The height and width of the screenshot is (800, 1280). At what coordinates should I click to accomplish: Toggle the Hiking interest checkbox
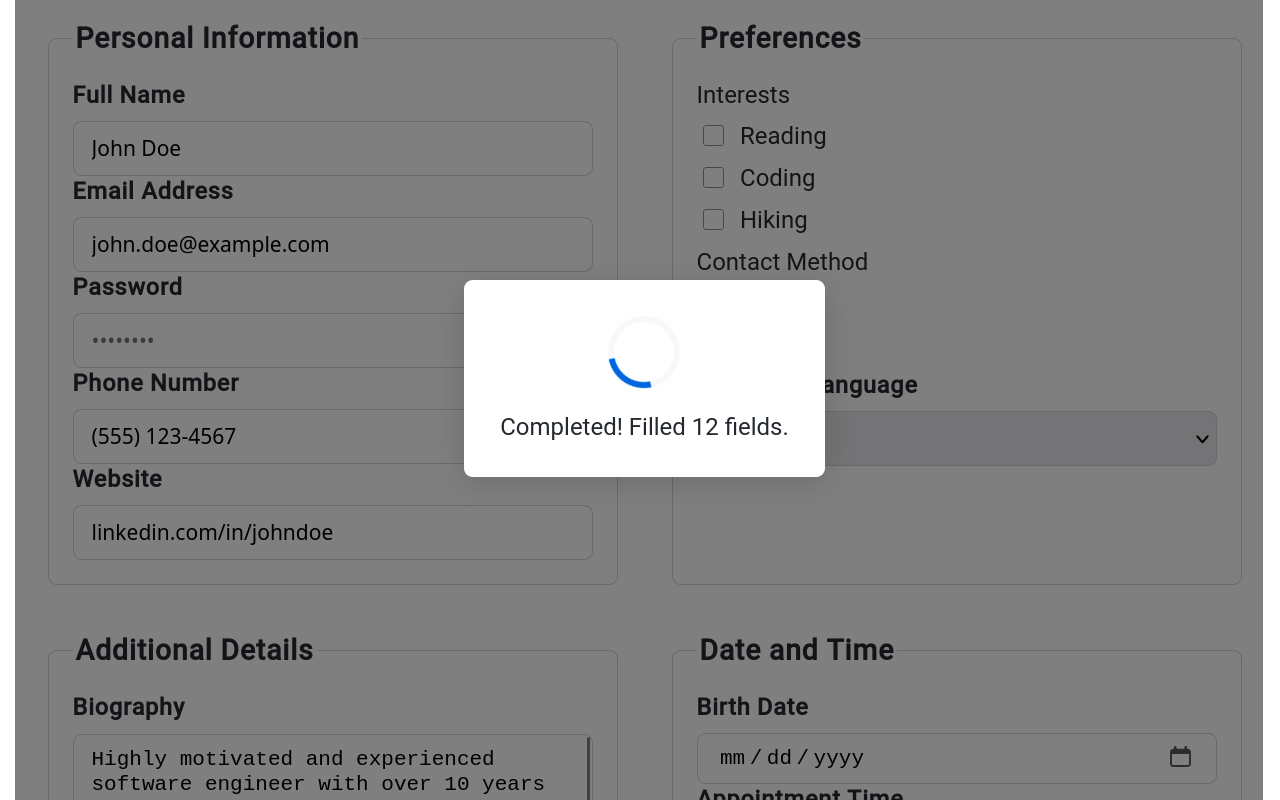pos(713,220)
